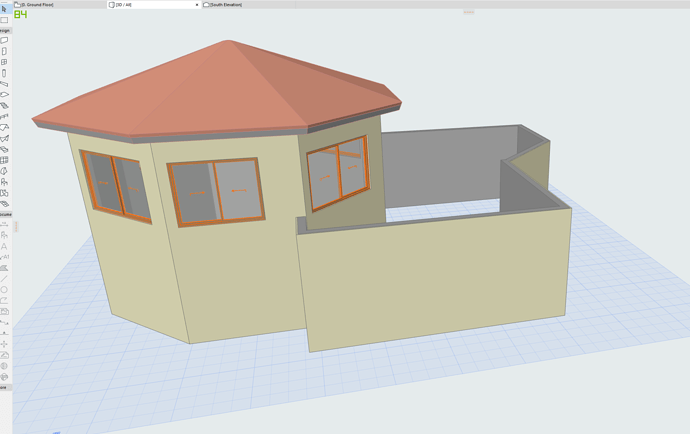Screen dimensions: 690x434
Task: Select the Polyline tool
Action: click(4, 301)
